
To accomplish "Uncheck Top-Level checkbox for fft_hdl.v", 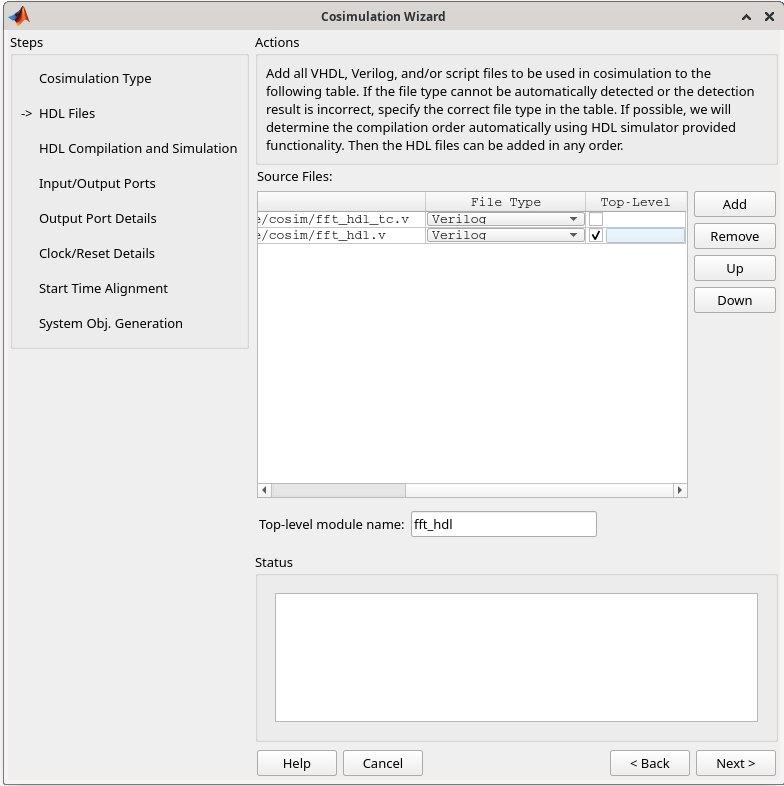I will click(x=596, y=236).
